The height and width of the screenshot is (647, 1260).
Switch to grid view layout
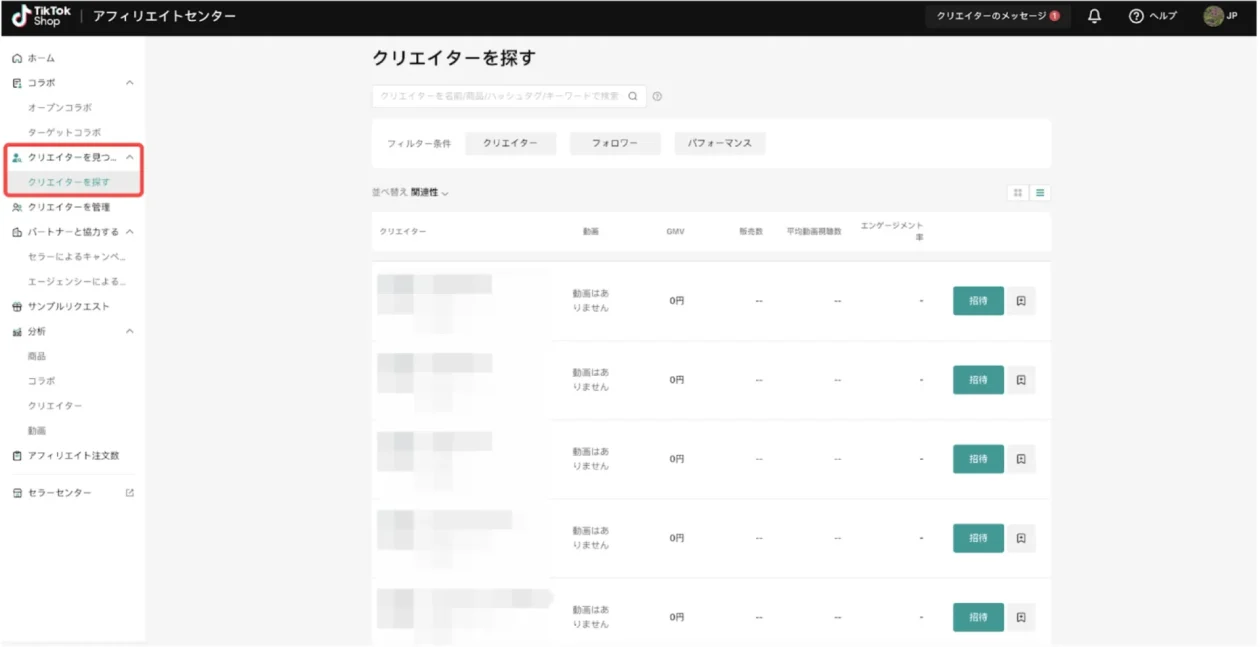click(1018, 193)
